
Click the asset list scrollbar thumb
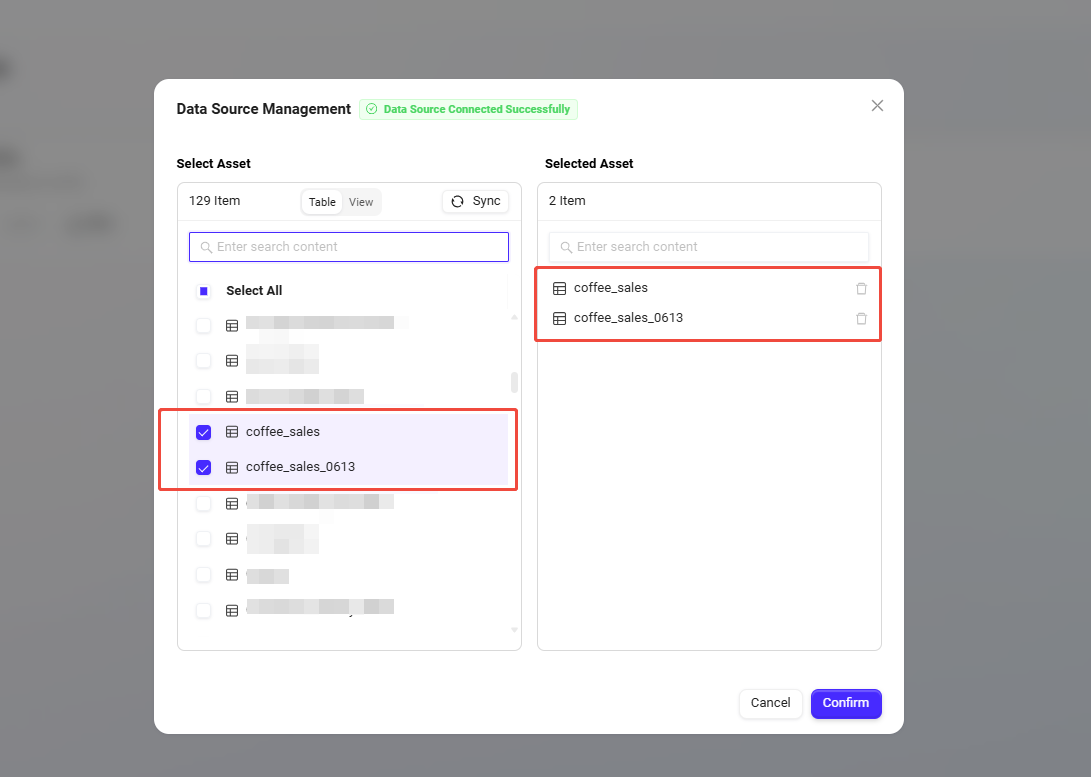pos(515,382)
